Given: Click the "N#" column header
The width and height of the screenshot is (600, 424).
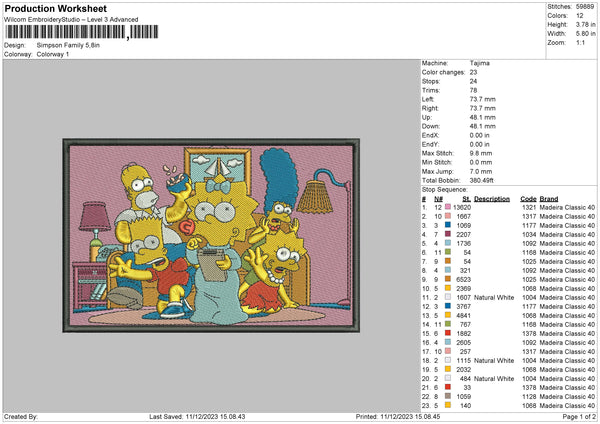Looking at the screenshot, I should (x=439, y=199).
